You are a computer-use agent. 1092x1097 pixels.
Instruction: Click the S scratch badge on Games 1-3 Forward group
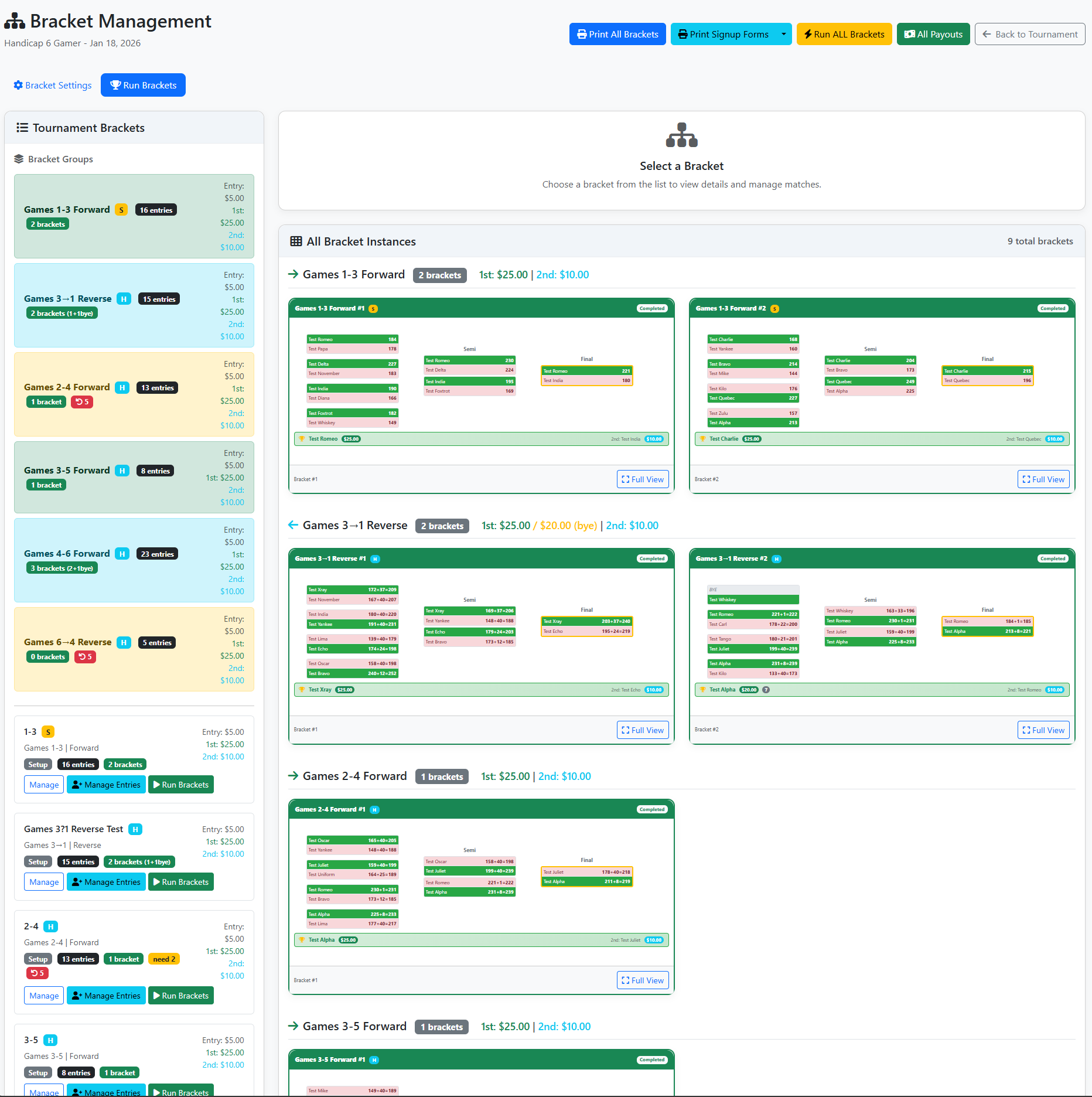pyautogui.click(x=121, y=210)
